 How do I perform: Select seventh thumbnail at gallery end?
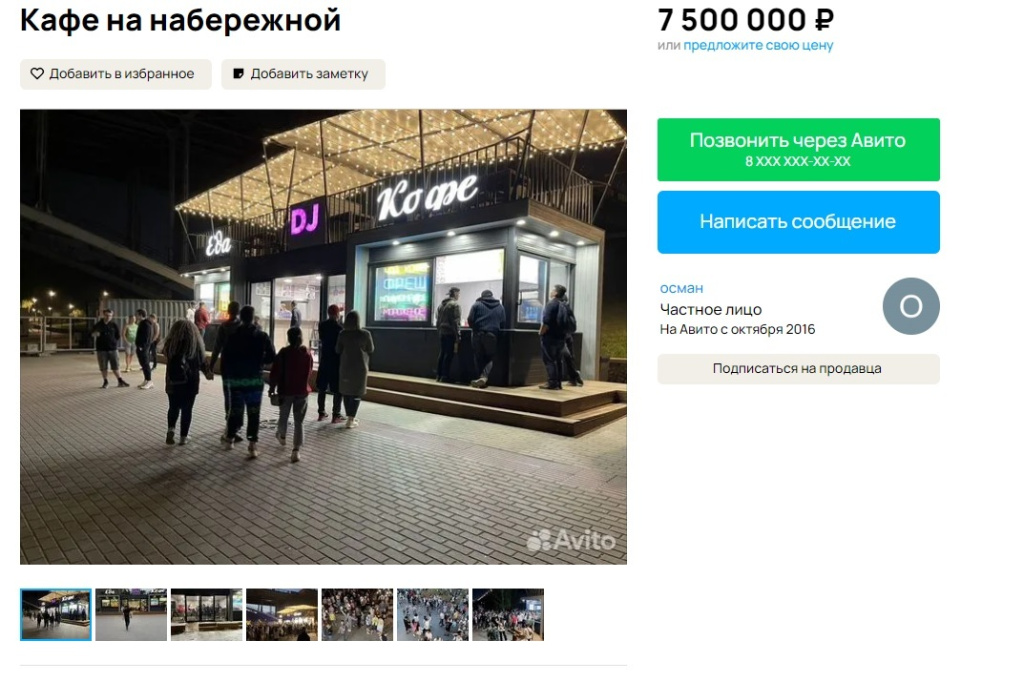tap(508, 615)
